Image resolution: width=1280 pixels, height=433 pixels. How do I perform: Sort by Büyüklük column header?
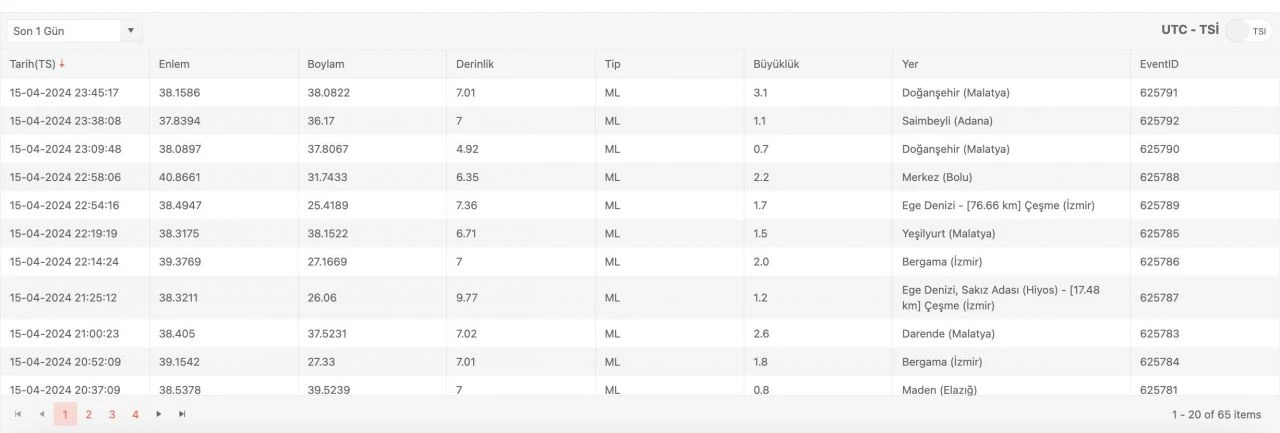(x=776, y=64)
